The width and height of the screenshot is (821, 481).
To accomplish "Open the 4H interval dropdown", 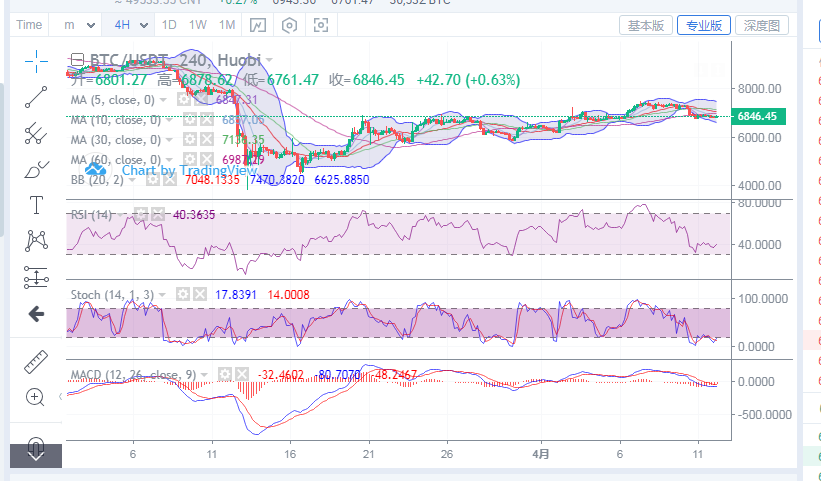I will (131, 25).
